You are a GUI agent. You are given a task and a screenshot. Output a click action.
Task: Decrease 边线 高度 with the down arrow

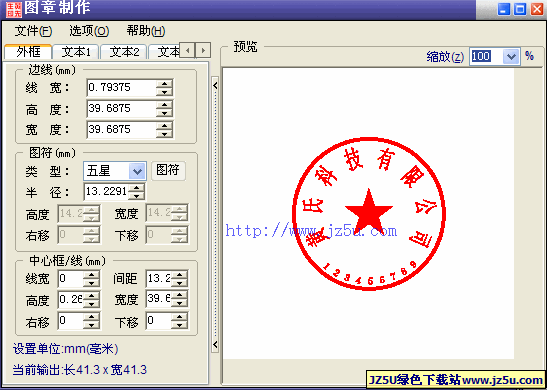point(164,113)
